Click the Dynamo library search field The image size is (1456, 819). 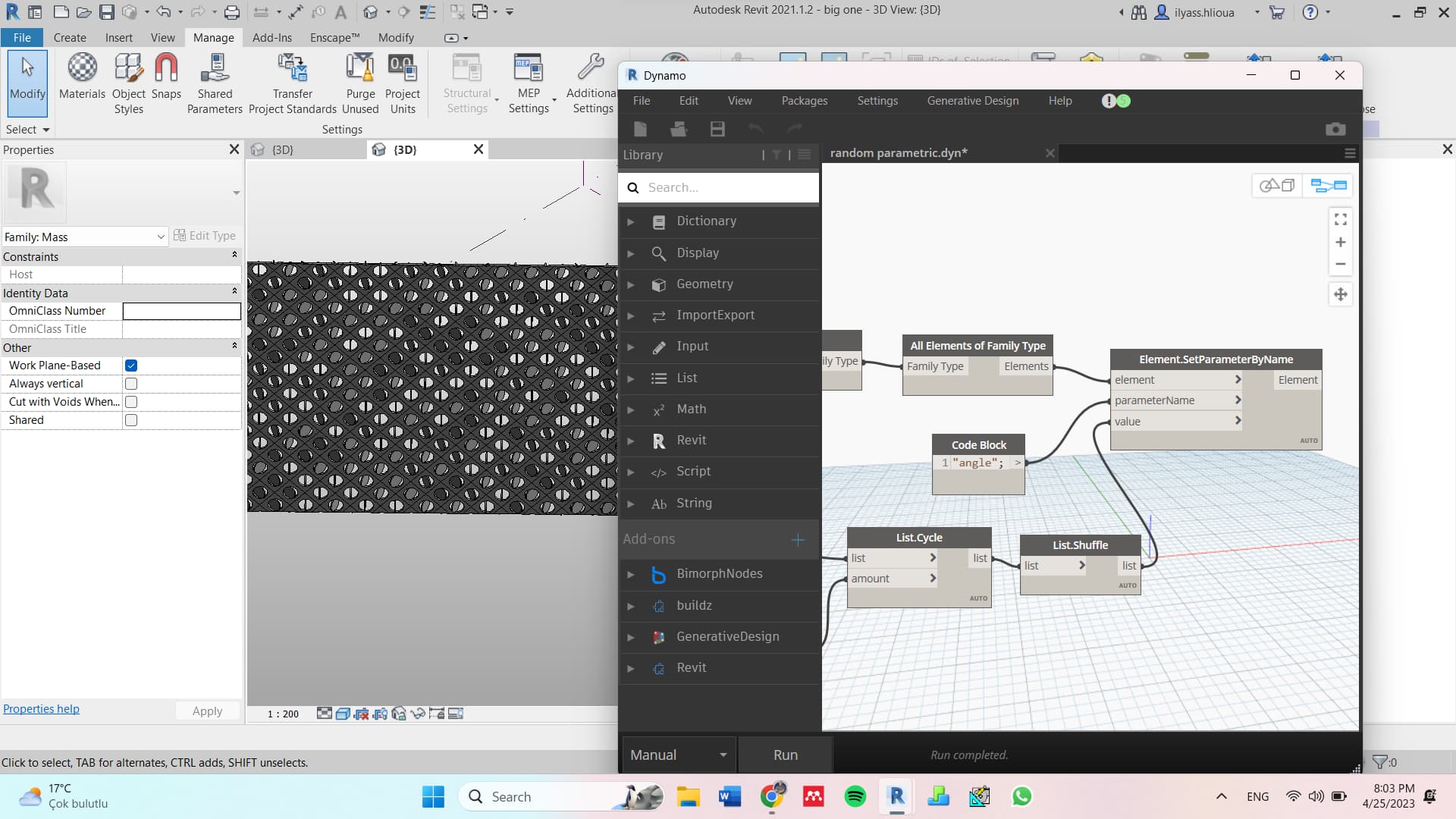tap(718, 187)
